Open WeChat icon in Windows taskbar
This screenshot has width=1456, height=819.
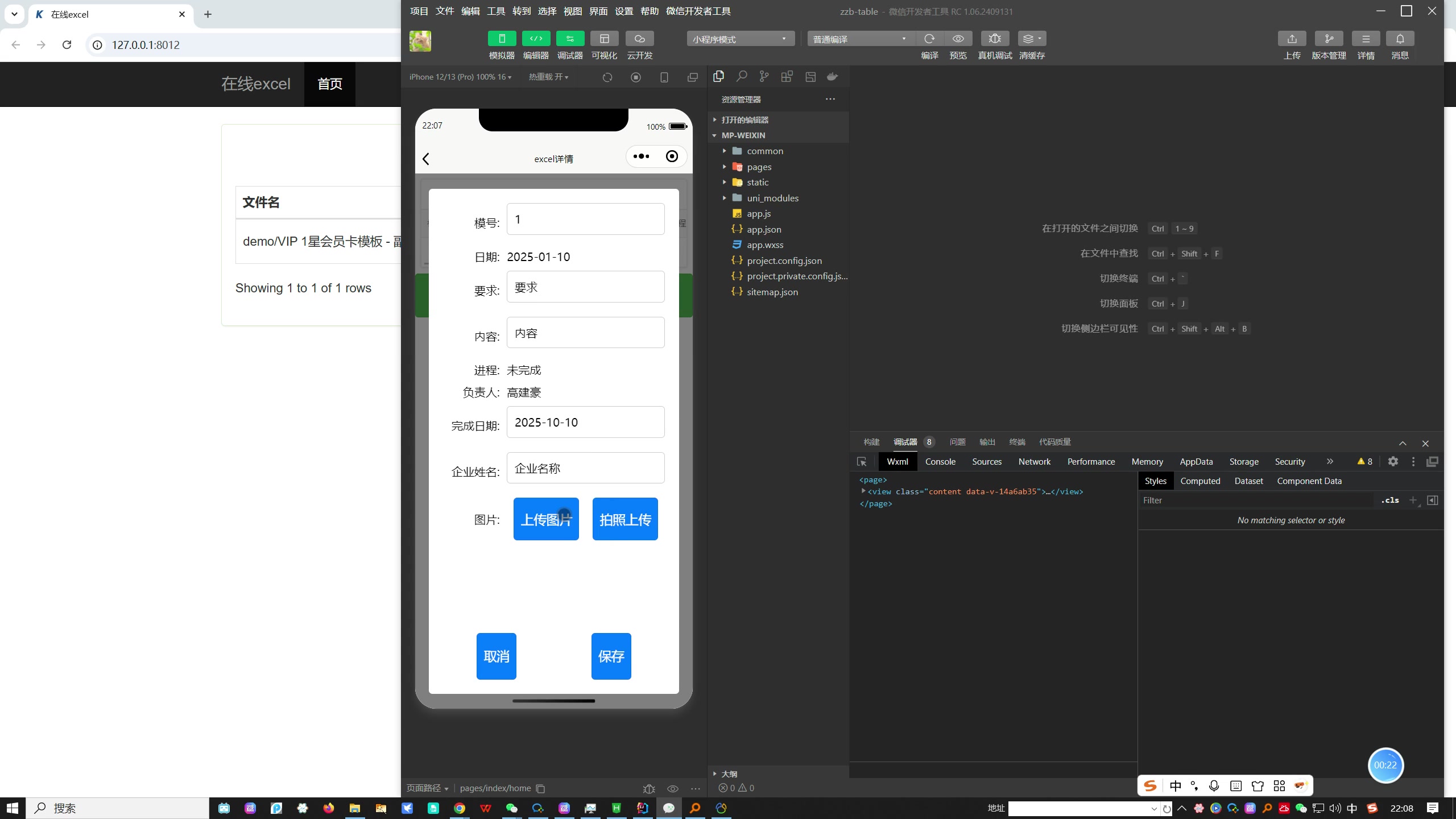tap(512, 808)
